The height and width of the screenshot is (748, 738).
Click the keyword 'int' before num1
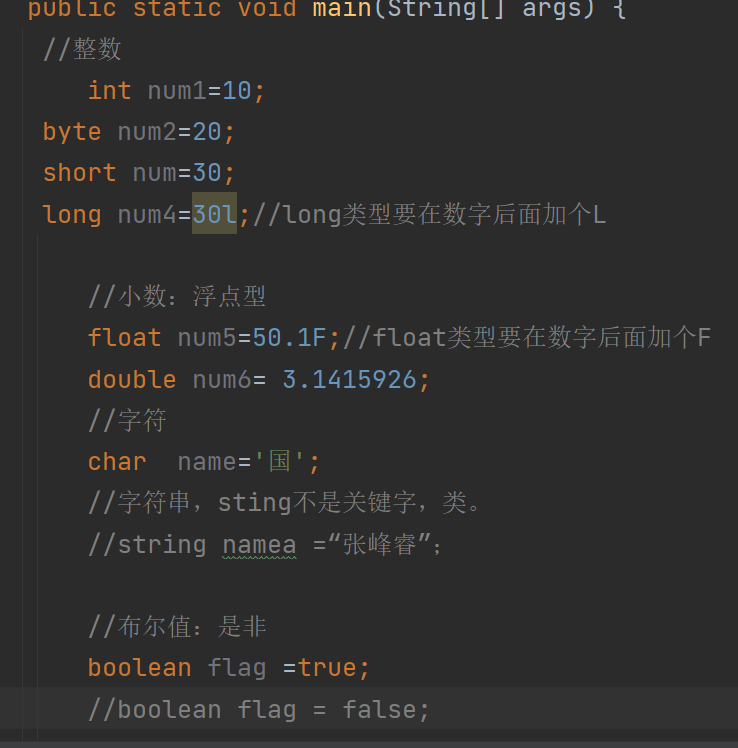coord(109,91)
